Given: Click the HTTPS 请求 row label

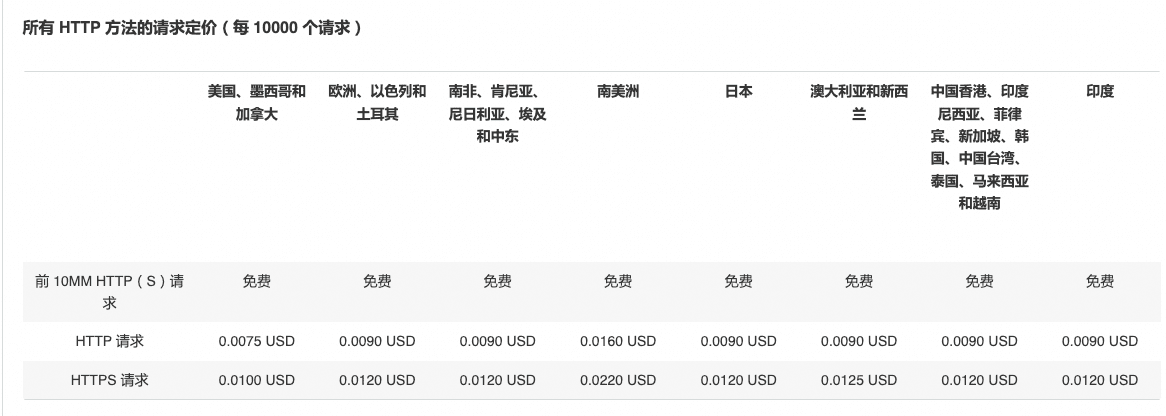Looking at the screenshot, I should 109,380.
